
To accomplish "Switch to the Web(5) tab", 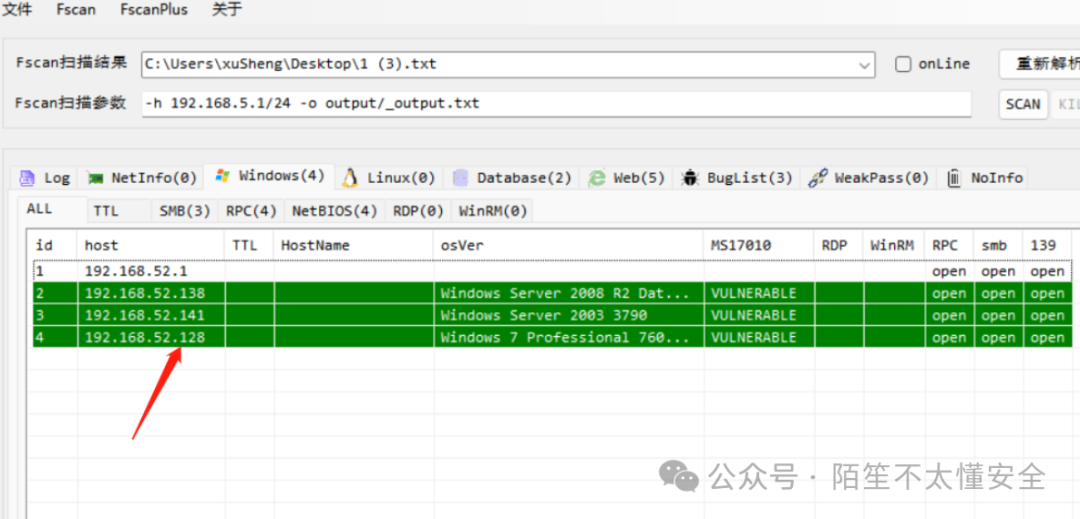I will (x=626, y=178).
